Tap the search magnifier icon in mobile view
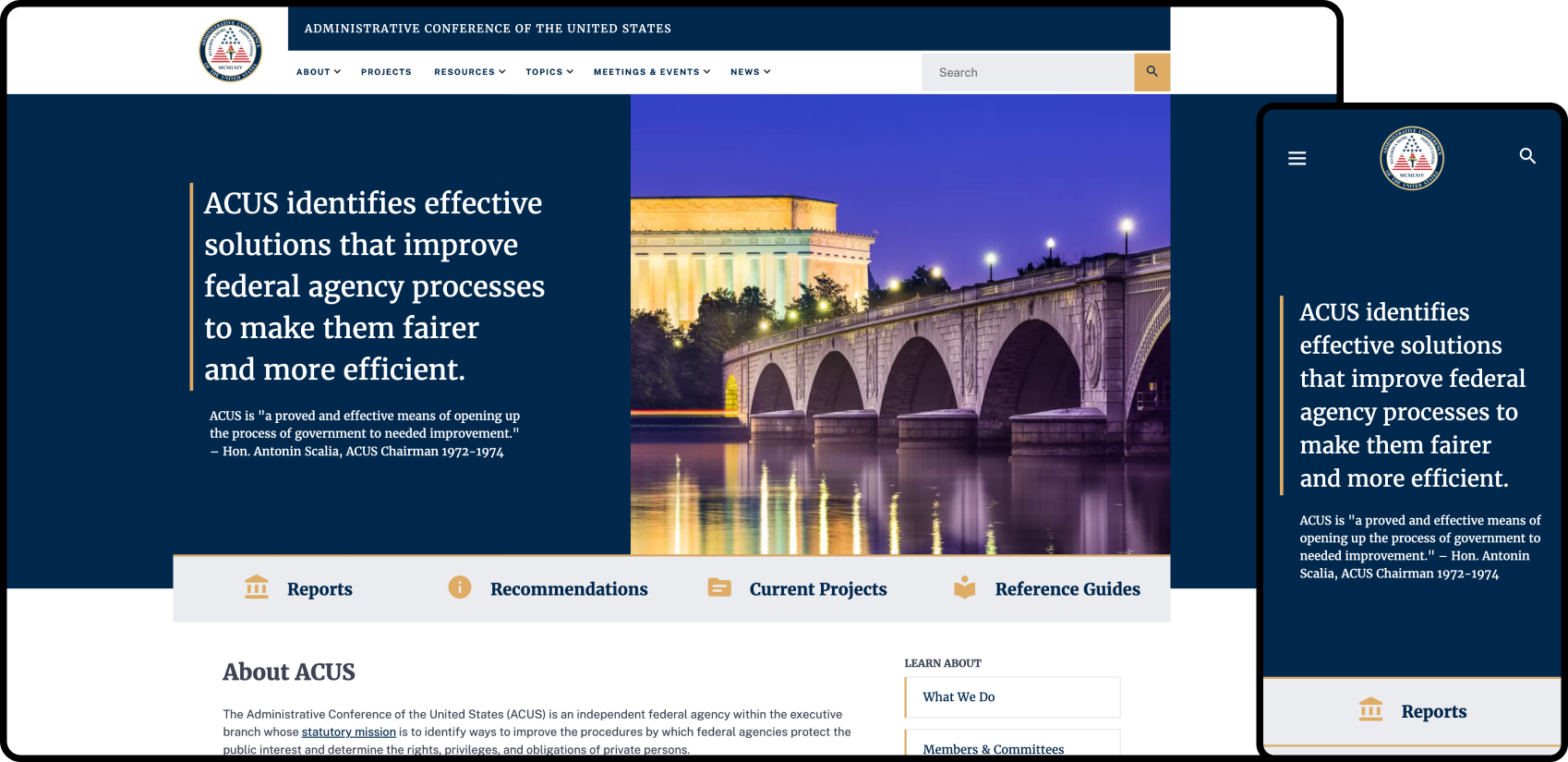1568x762 pixels. tap(1527, 156)
